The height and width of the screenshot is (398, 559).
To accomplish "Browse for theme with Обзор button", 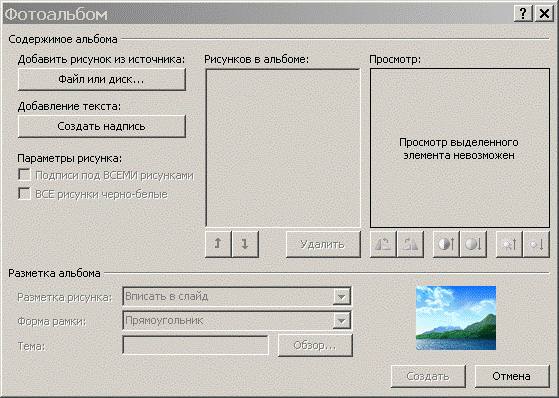I will (x=315, y=345).
